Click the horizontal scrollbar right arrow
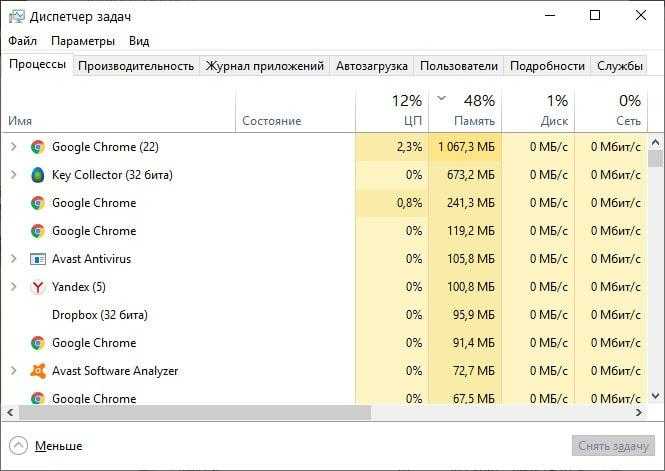This screenshot has width=665, height=471. (639, 412)
